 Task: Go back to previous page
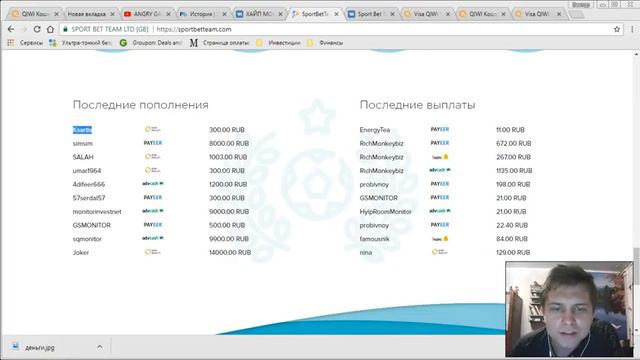11,29
